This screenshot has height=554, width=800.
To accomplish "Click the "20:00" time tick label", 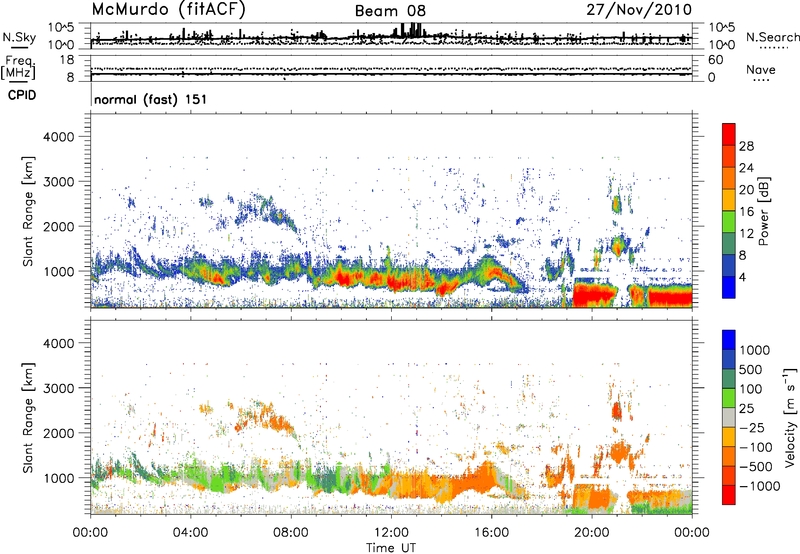I will [x=592, y=533].
